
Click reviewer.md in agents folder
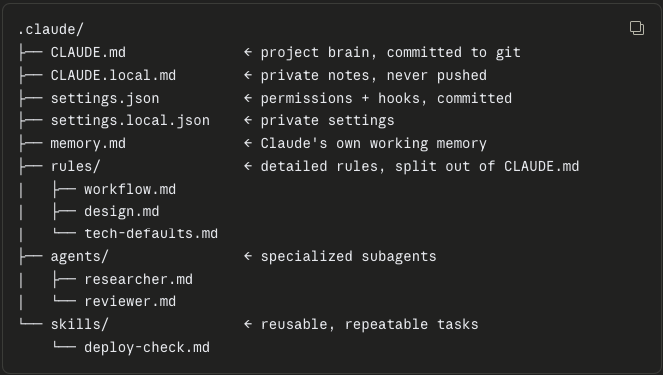130,301
